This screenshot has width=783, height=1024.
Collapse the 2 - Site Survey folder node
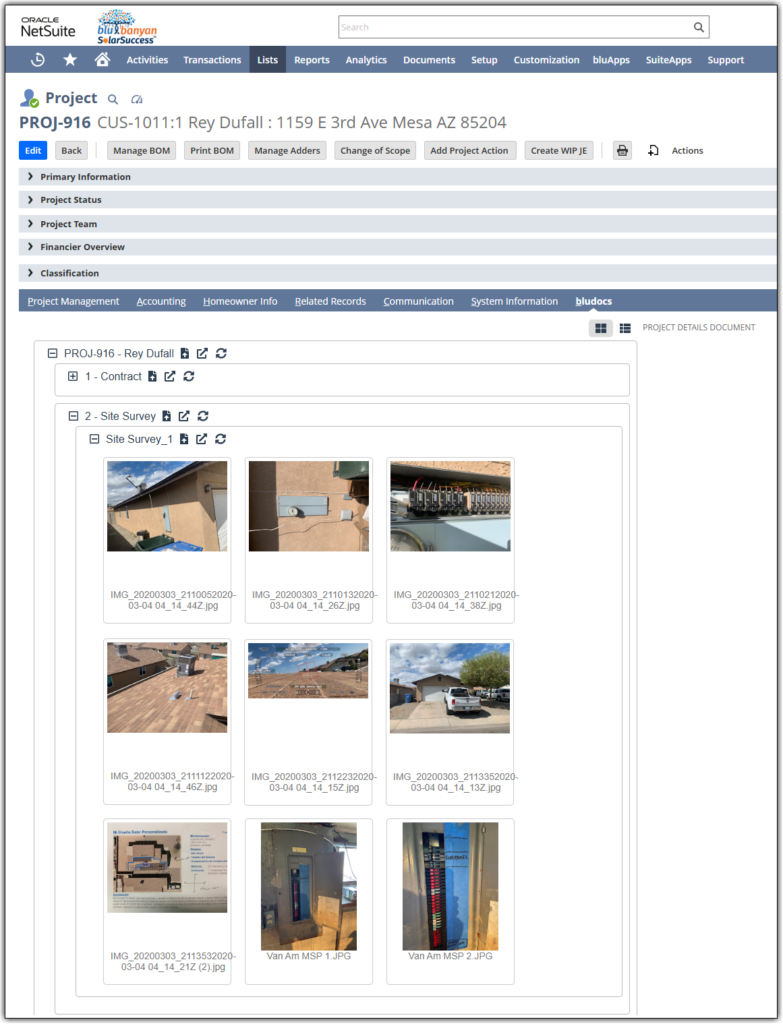(x=73, y=416)
